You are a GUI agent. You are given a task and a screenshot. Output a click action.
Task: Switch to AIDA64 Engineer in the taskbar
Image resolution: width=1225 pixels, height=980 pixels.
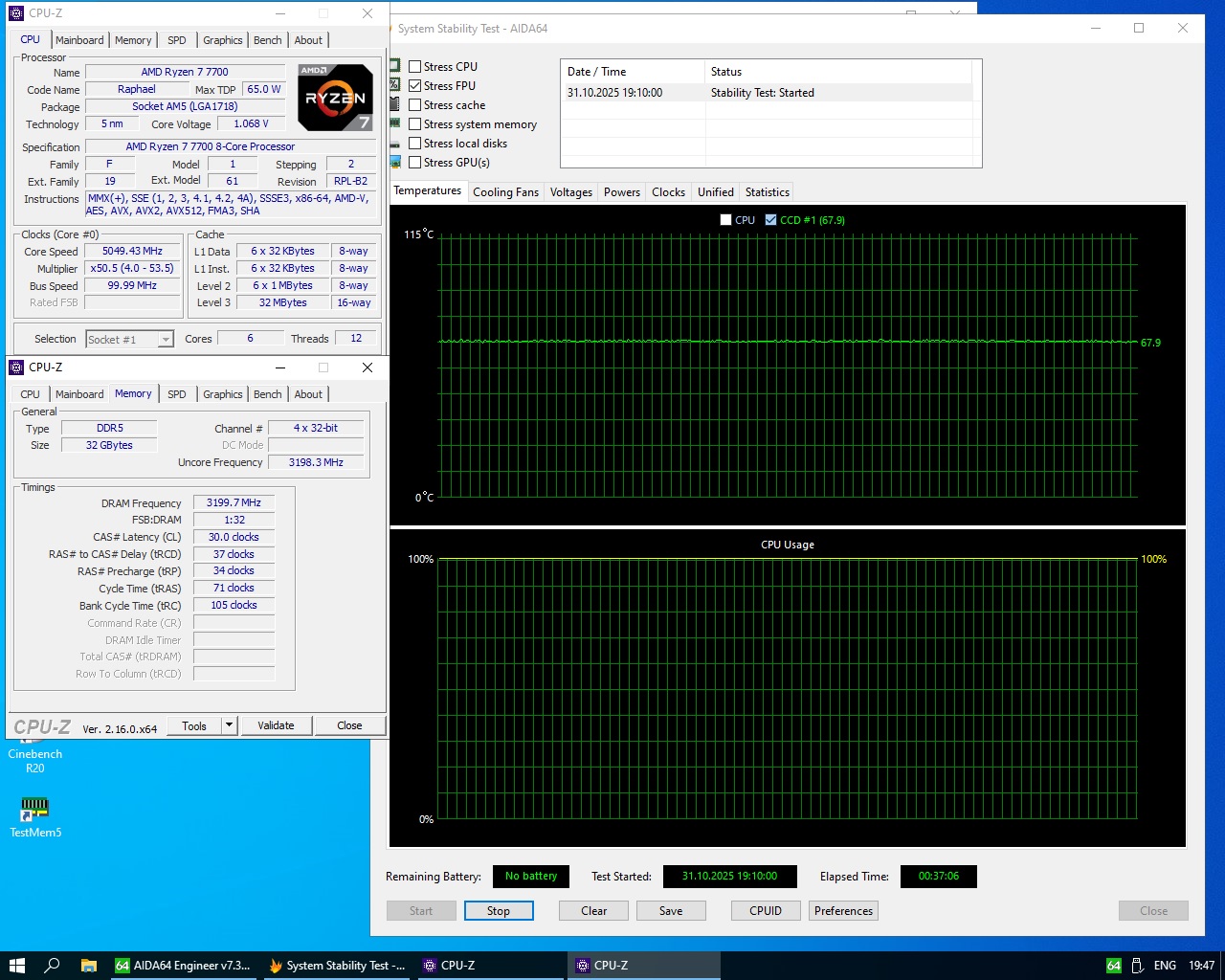click(183, 966)
